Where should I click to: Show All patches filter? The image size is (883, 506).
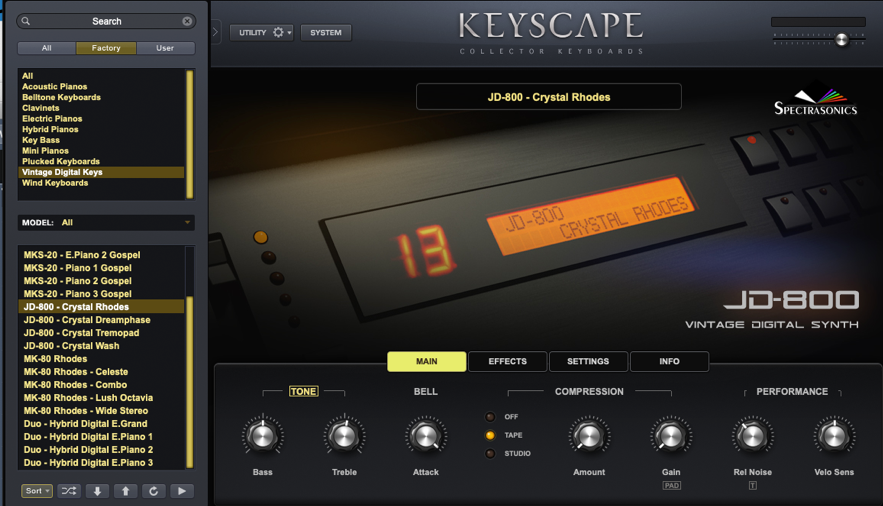(x=47, y=48)
